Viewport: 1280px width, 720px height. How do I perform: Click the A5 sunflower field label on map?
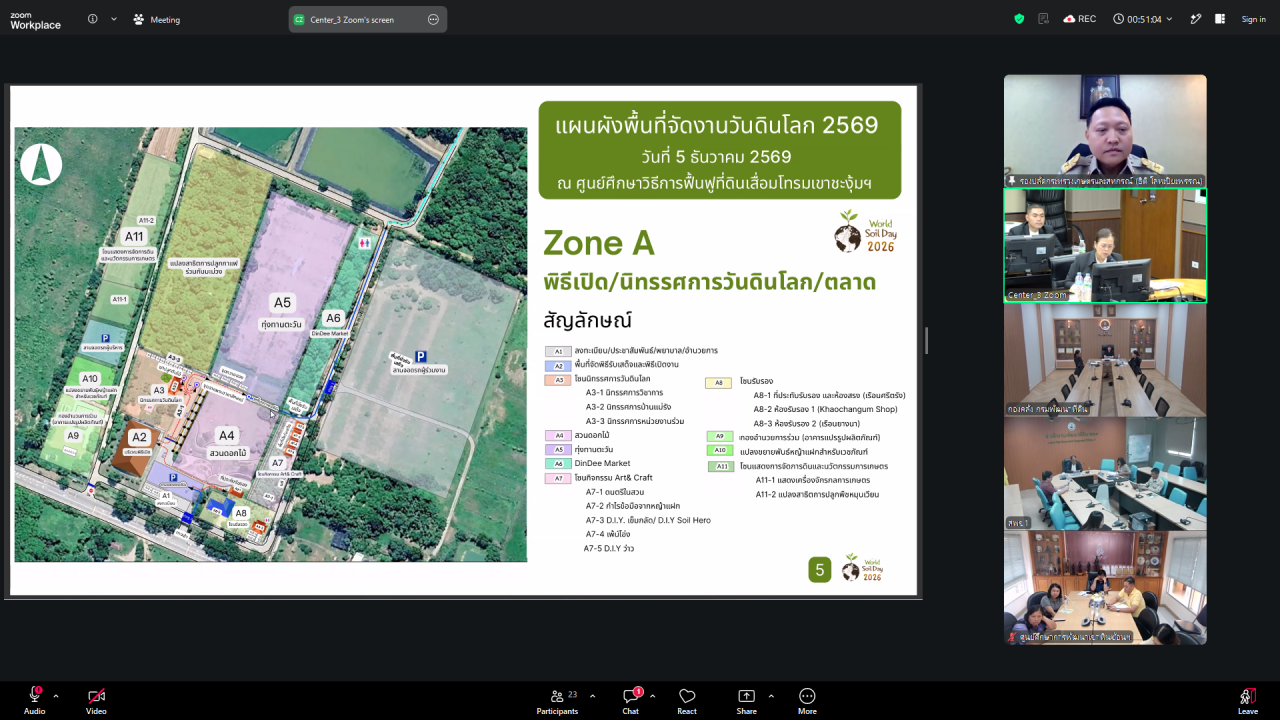tap(282, 302)
